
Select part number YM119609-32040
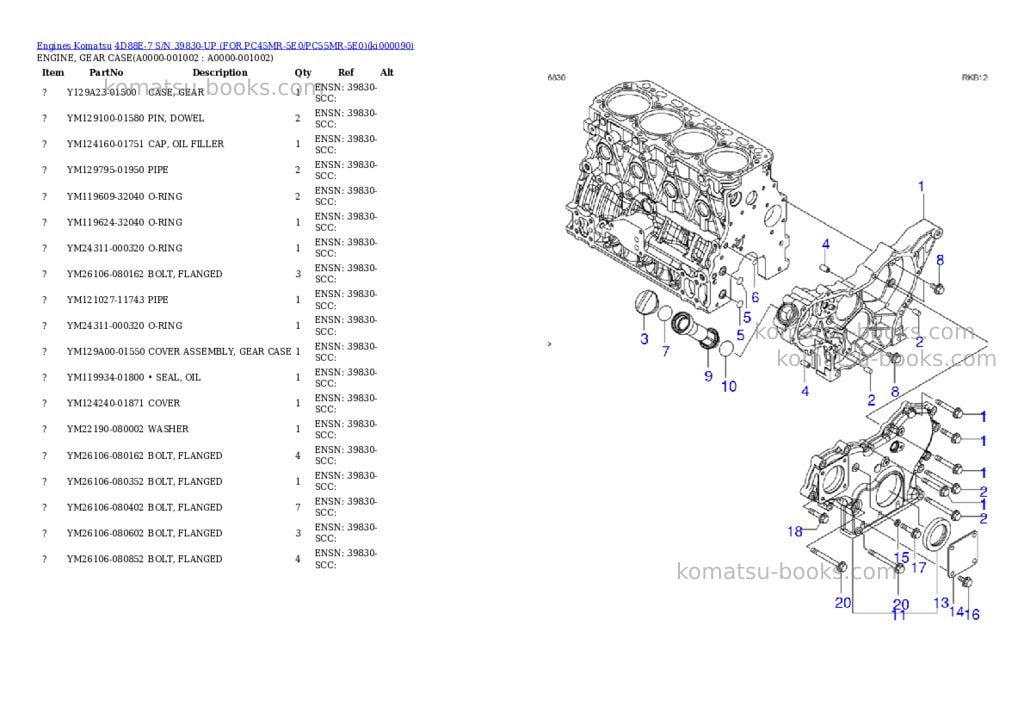tap(105, 197)
